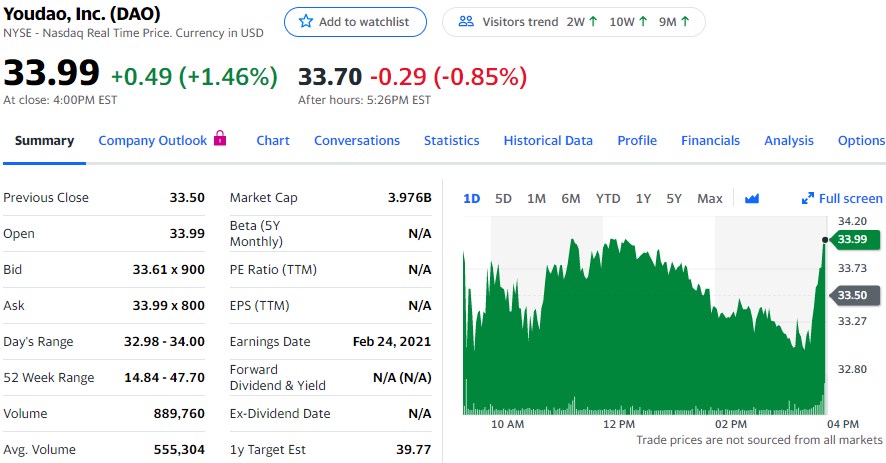Open the Company Outlook tab
Screen dimensions: 886x463
(x=153, y=141)
